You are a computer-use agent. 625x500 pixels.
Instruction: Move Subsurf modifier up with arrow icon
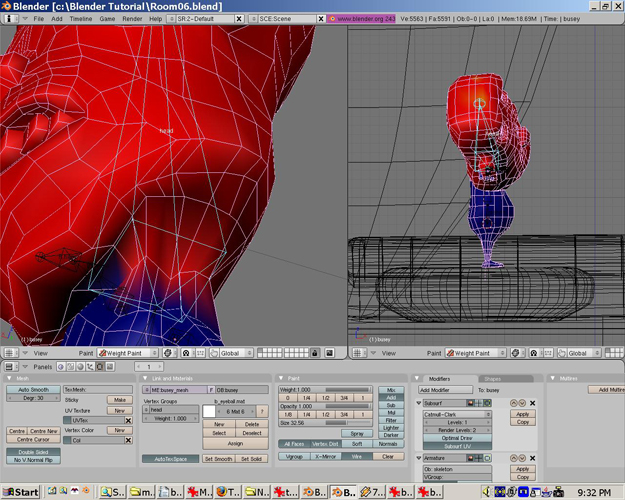[x=514, y=403]
